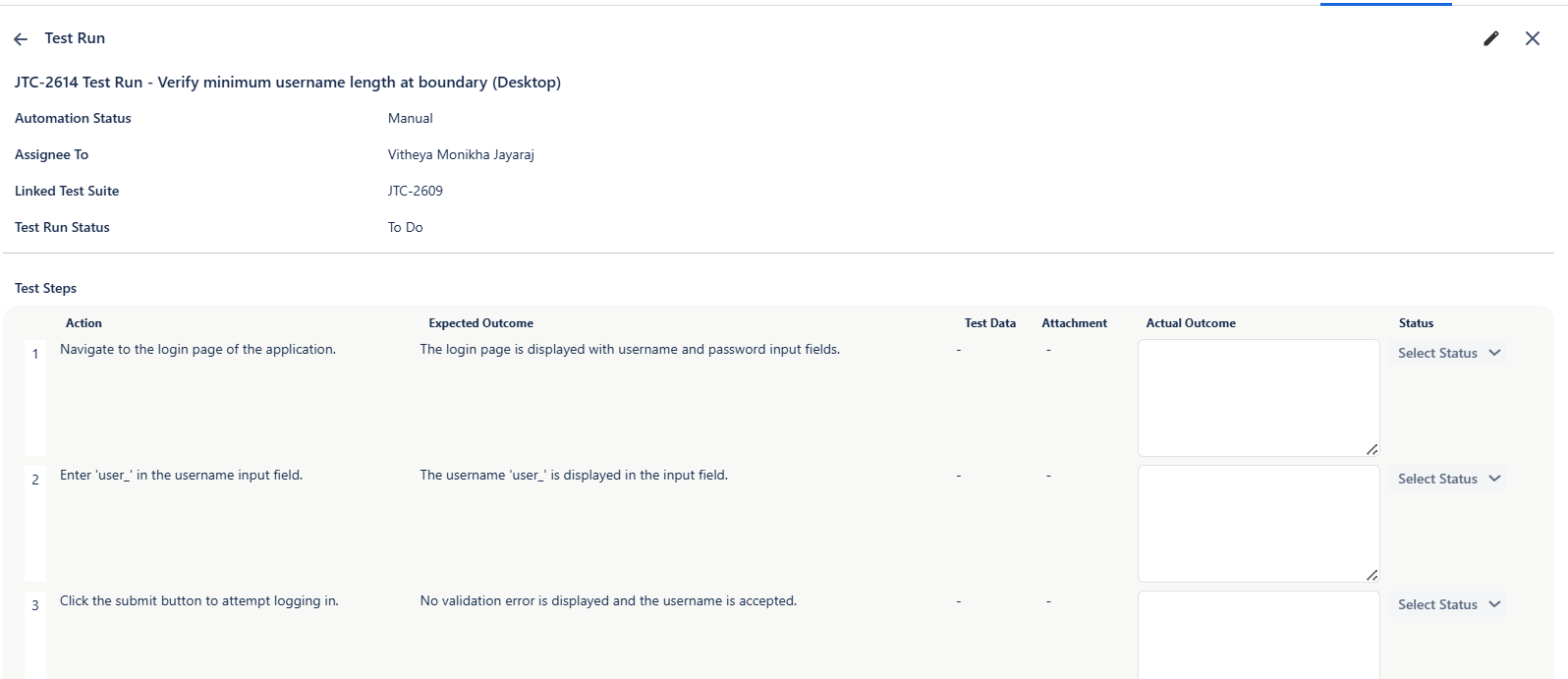Select step number 2 cell
1568x679 pixels.
click(35, 481)
